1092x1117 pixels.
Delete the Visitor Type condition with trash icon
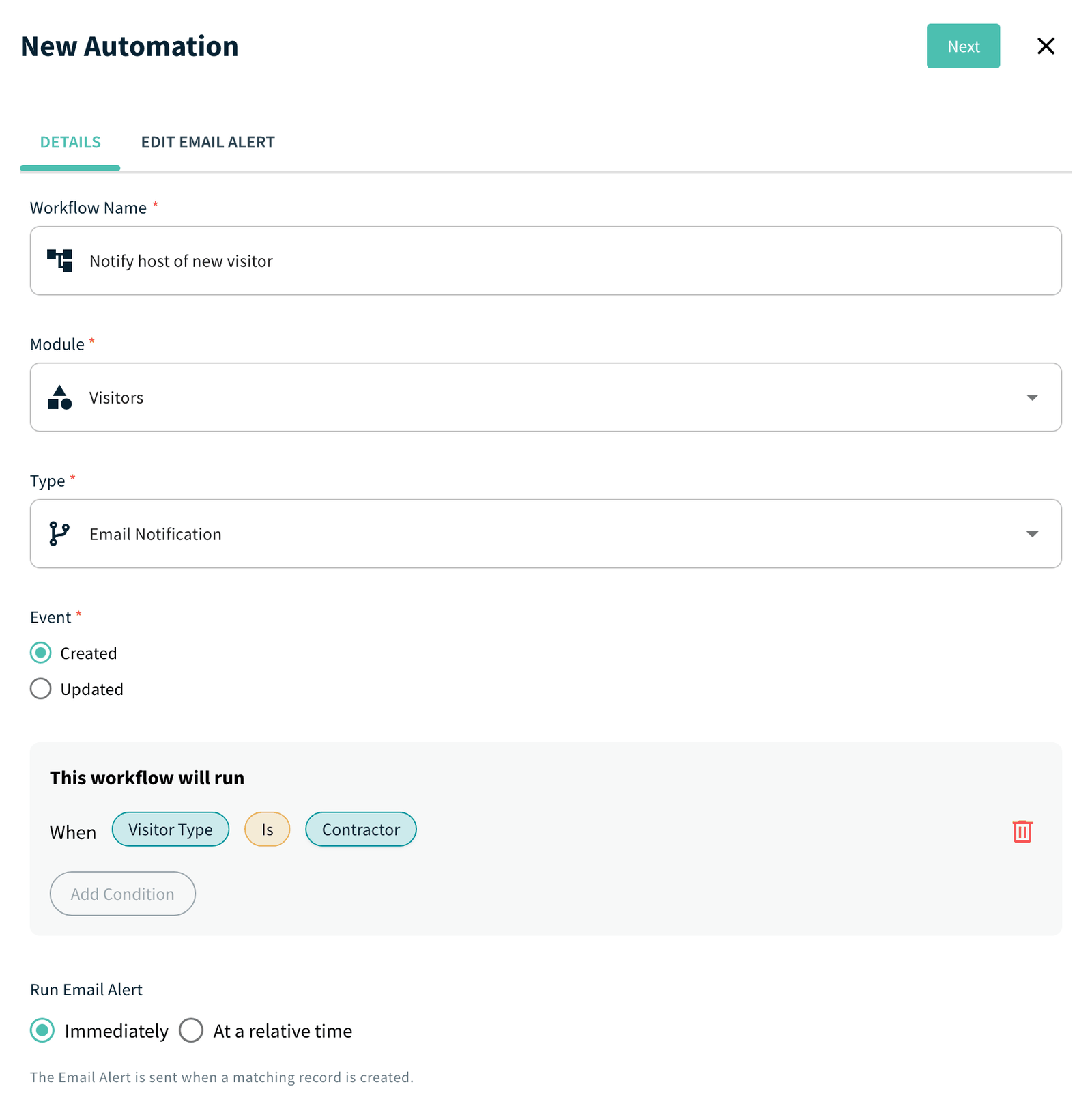[1022, 831]
